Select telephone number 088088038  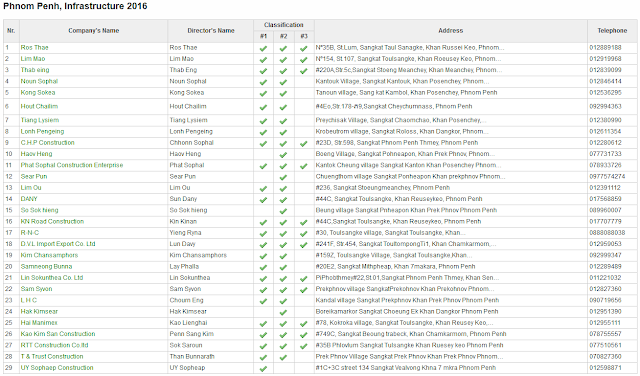607,233
